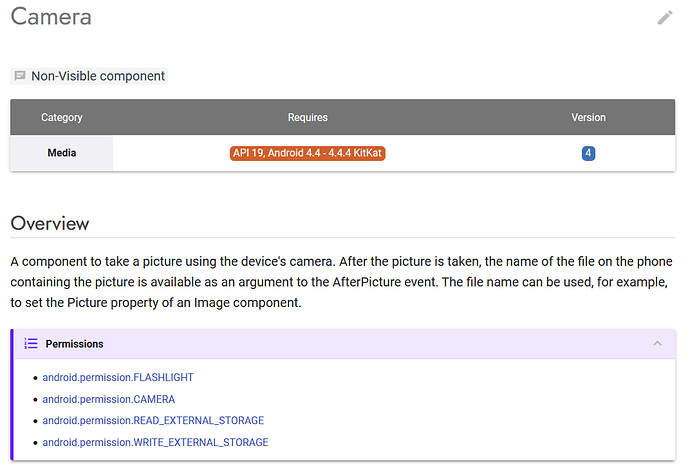The height and width of the screenshot is (466, 690).
Task: Click the Requires column header
Action: pos(308,117)
